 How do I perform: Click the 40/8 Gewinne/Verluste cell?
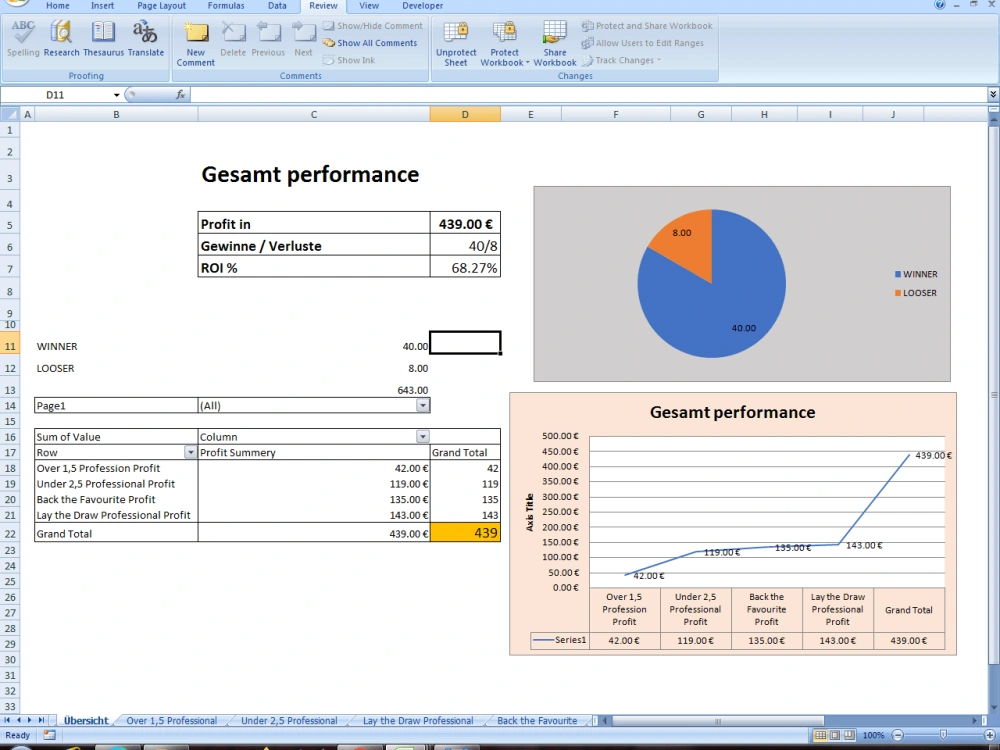point(465,246)
